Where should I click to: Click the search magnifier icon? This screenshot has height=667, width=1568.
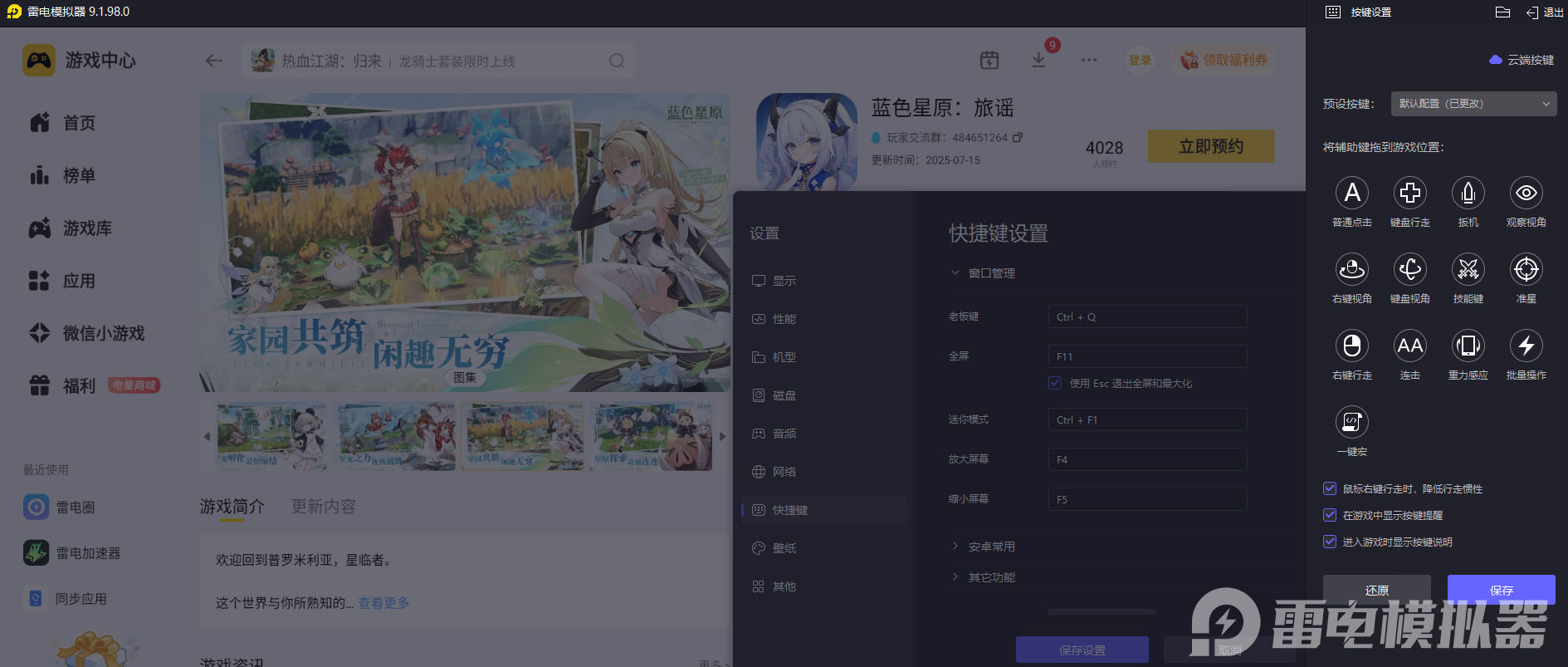617,61
